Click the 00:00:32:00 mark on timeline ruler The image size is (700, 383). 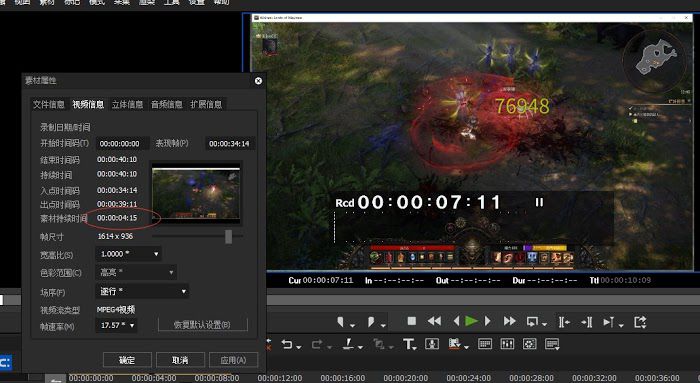594,378
